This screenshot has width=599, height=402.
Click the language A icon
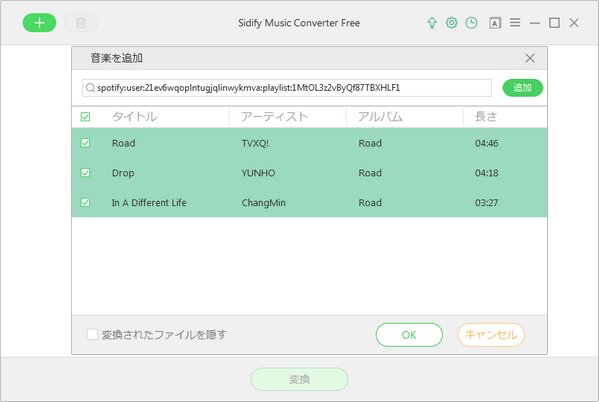(x=495, y=23)
